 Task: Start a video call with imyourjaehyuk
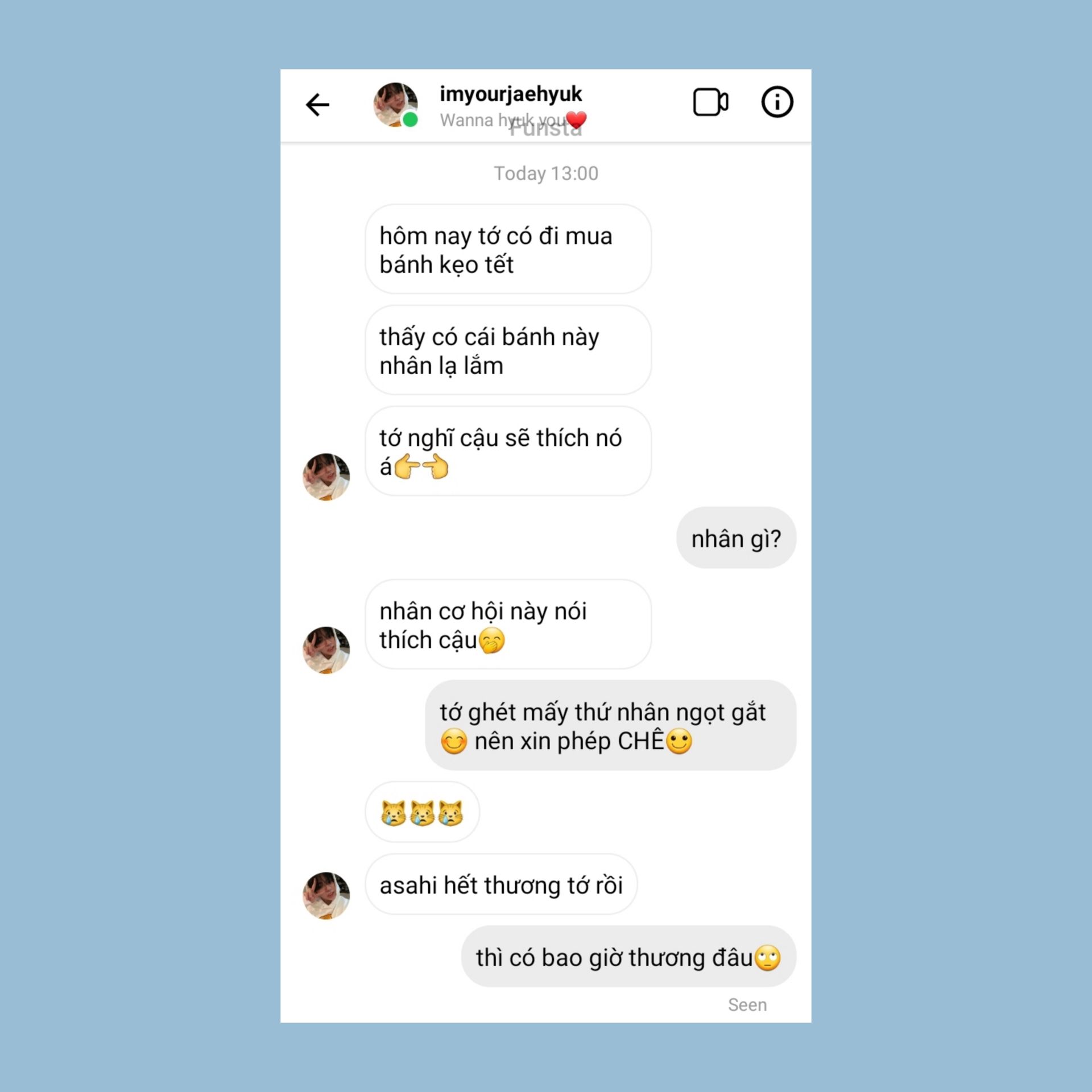pos(710,102)
